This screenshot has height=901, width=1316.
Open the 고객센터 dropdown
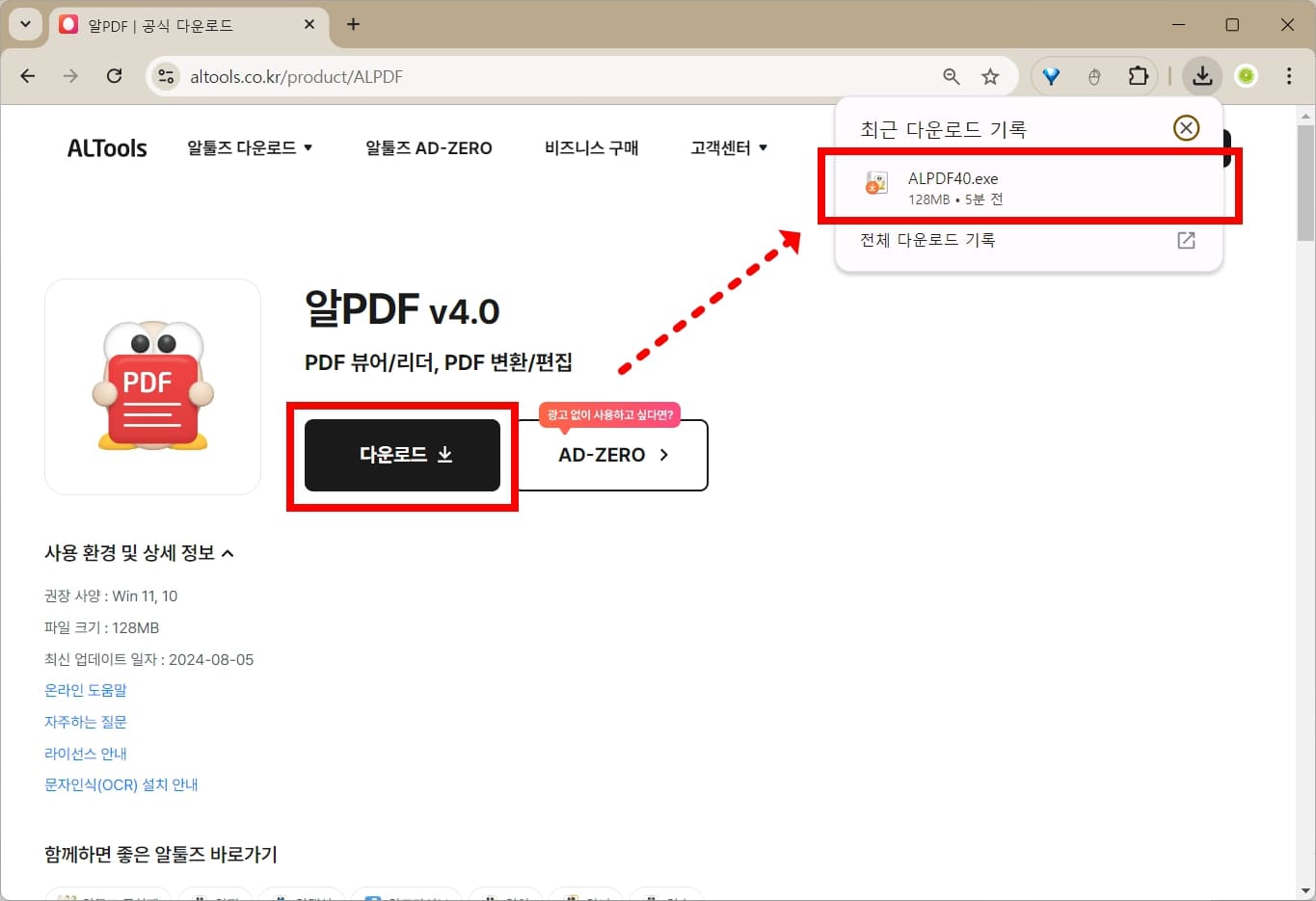click(x=727, y=147)
